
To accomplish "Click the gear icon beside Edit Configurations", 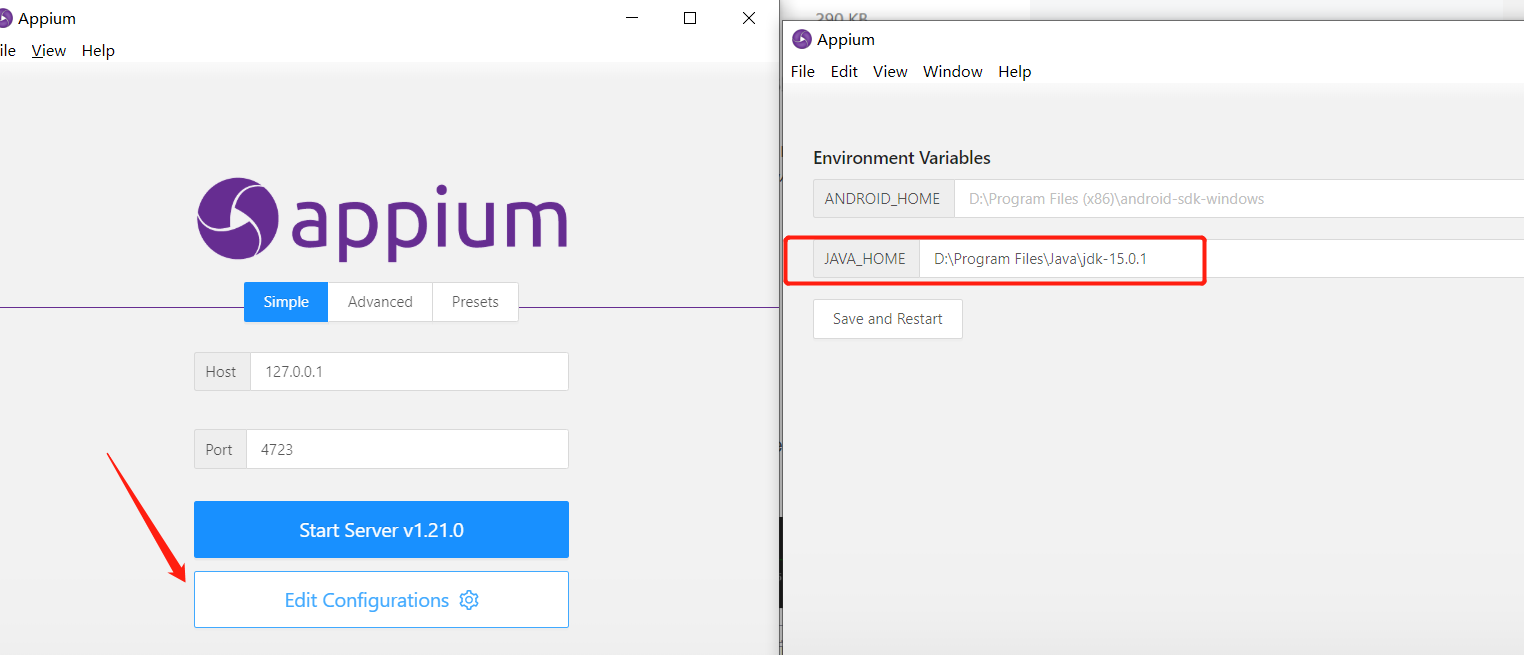I will click(468, 600).
